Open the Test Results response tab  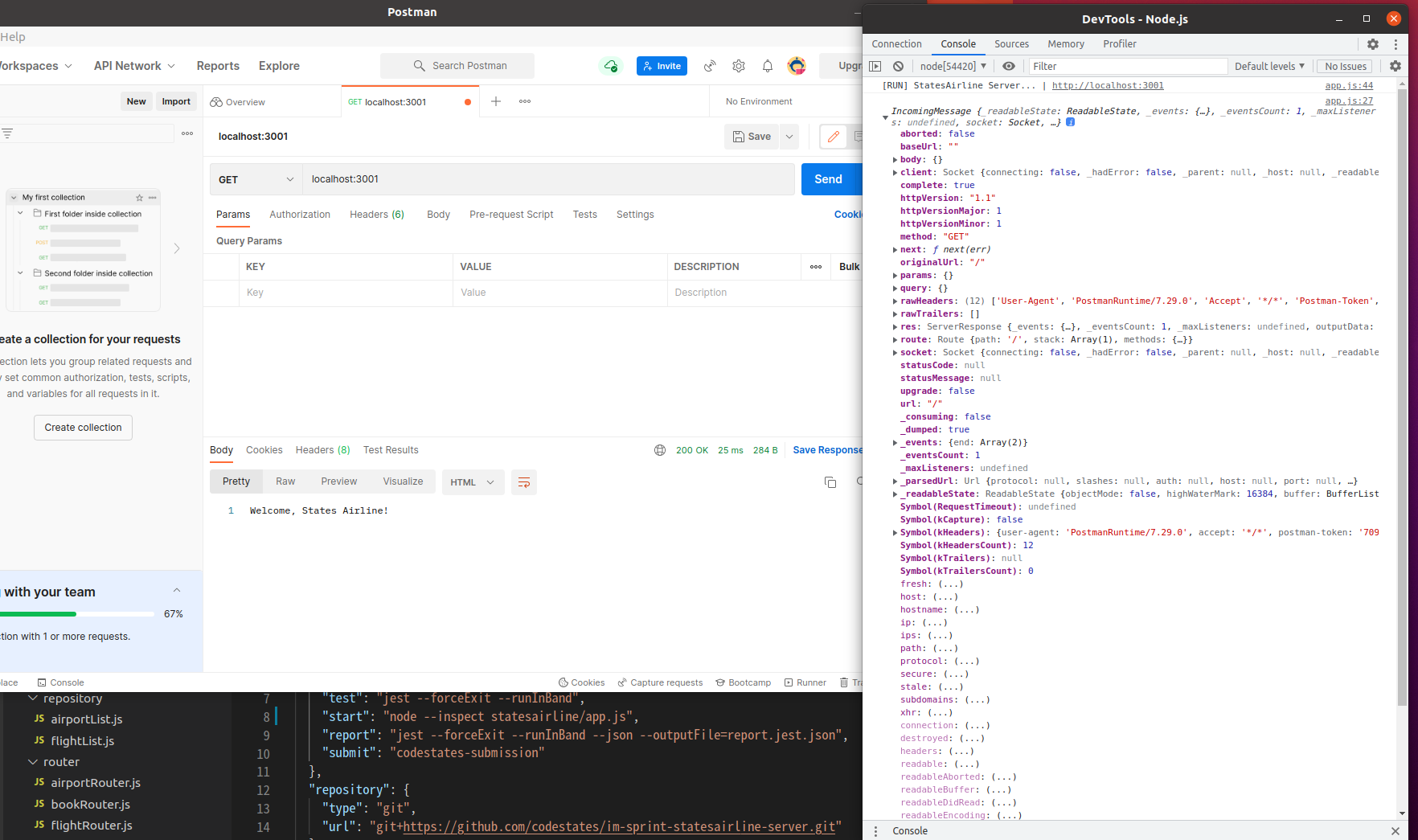coord(391,450)
